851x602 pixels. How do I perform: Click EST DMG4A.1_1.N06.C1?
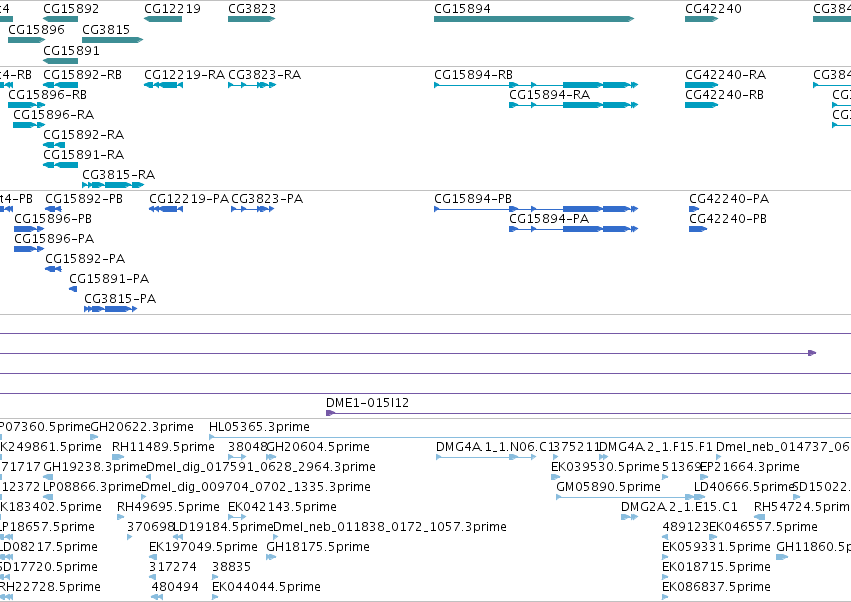click(x=493, y=447)
